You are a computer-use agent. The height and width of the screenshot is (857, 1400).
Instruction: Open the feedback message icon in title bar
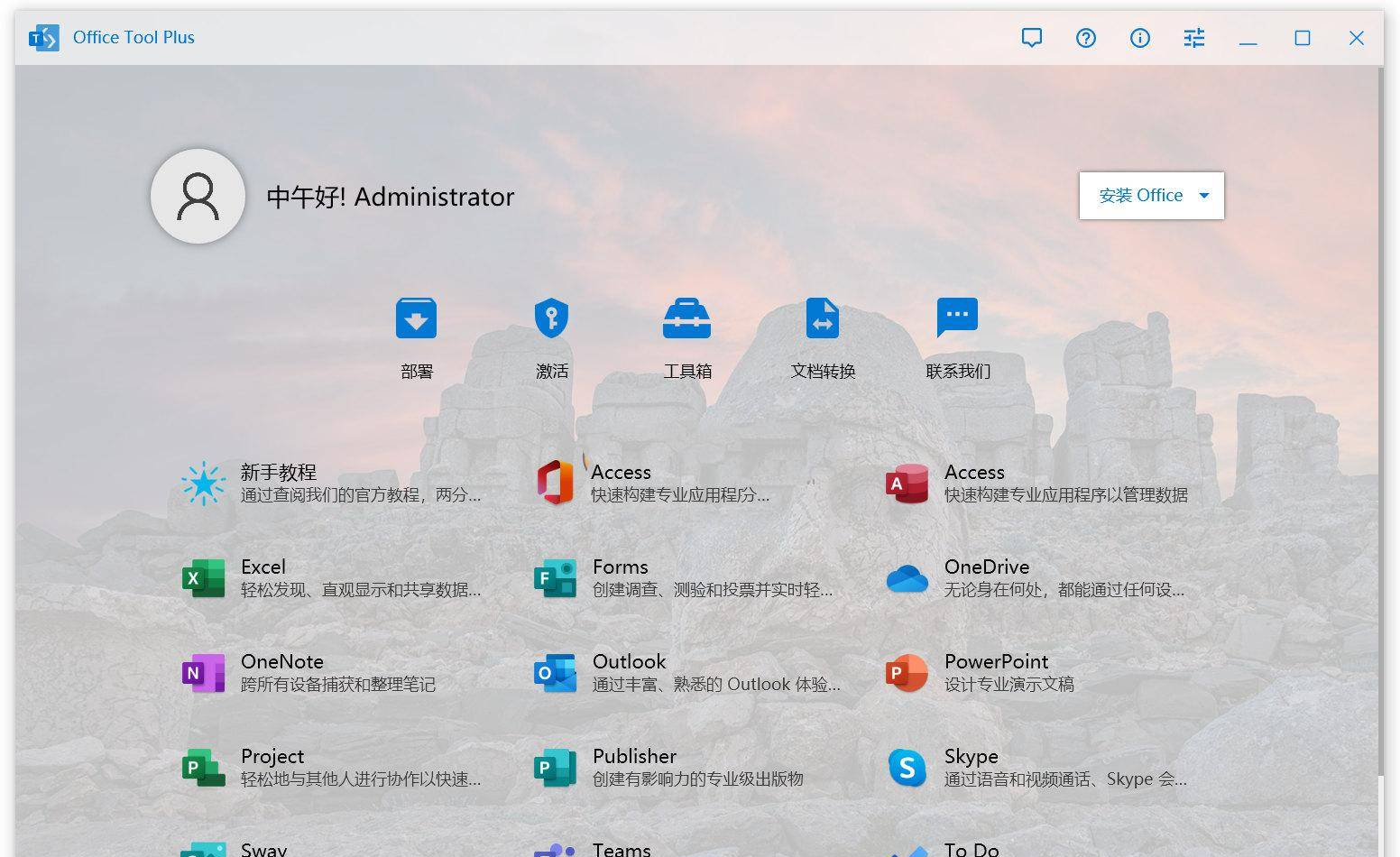1031,38
